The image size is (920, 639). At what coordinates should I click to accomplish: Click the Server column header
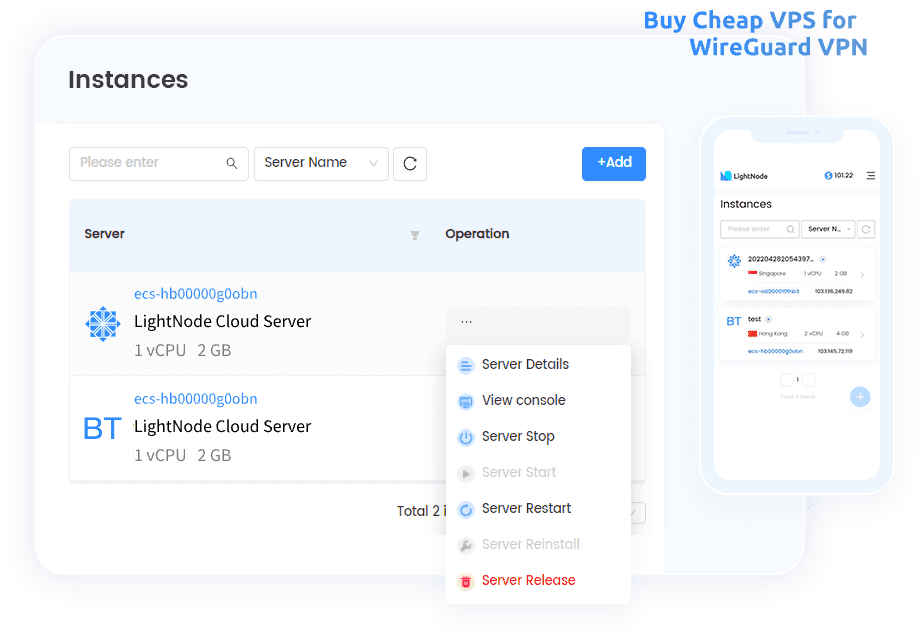pos(104,234)
